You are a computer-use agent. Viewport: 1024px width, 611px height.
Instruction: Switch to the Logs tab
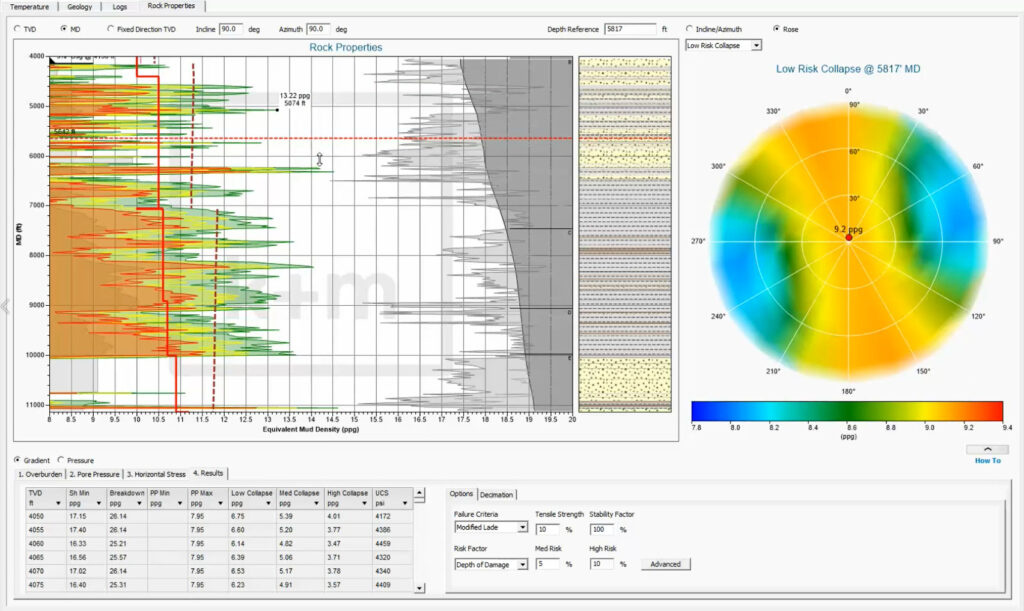(x=120, y=7)
